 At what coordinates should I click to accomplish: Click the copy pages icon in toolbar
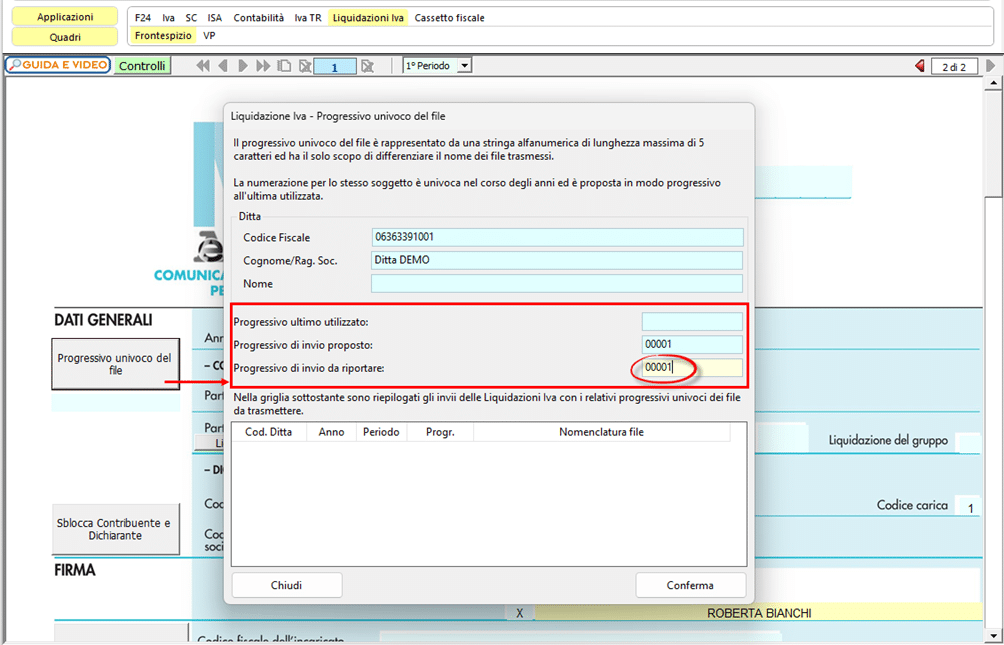[x=284, y=66]
